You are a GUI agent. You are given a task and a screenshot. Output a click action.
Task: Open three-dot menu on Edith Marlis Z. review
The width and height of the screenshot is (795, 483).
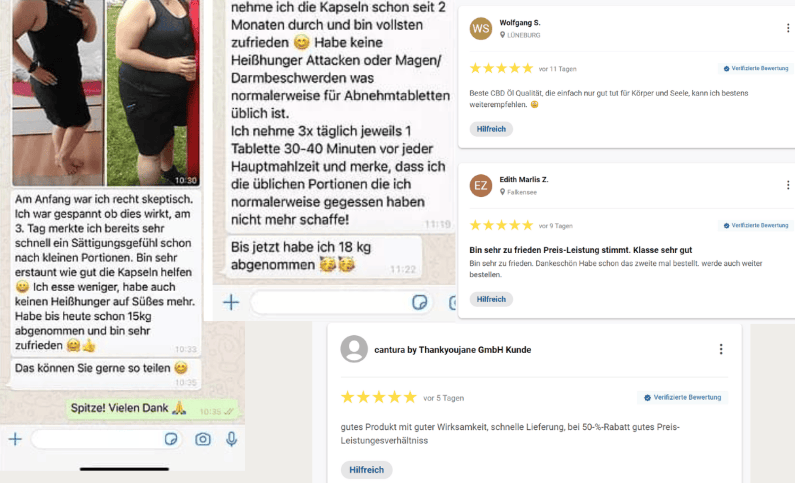(788, 185)
